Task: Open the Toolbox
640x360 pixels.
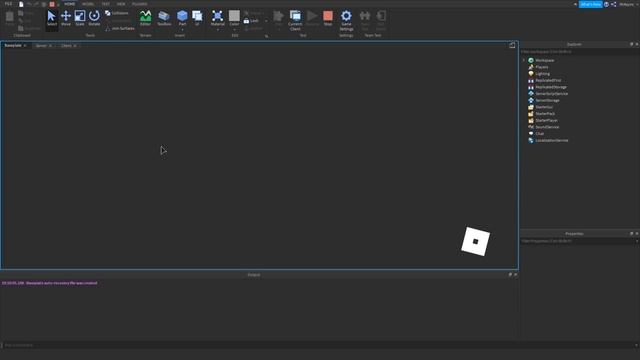Action: click(x=164, y=19)
